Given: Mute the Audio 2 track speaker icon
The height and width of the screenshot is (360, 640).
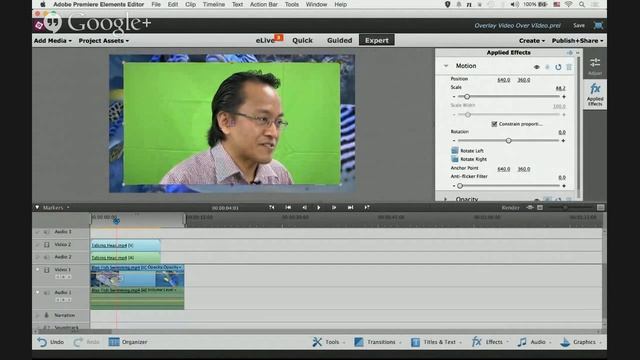Looking at the screenshot, I should (x=46, y=257).
